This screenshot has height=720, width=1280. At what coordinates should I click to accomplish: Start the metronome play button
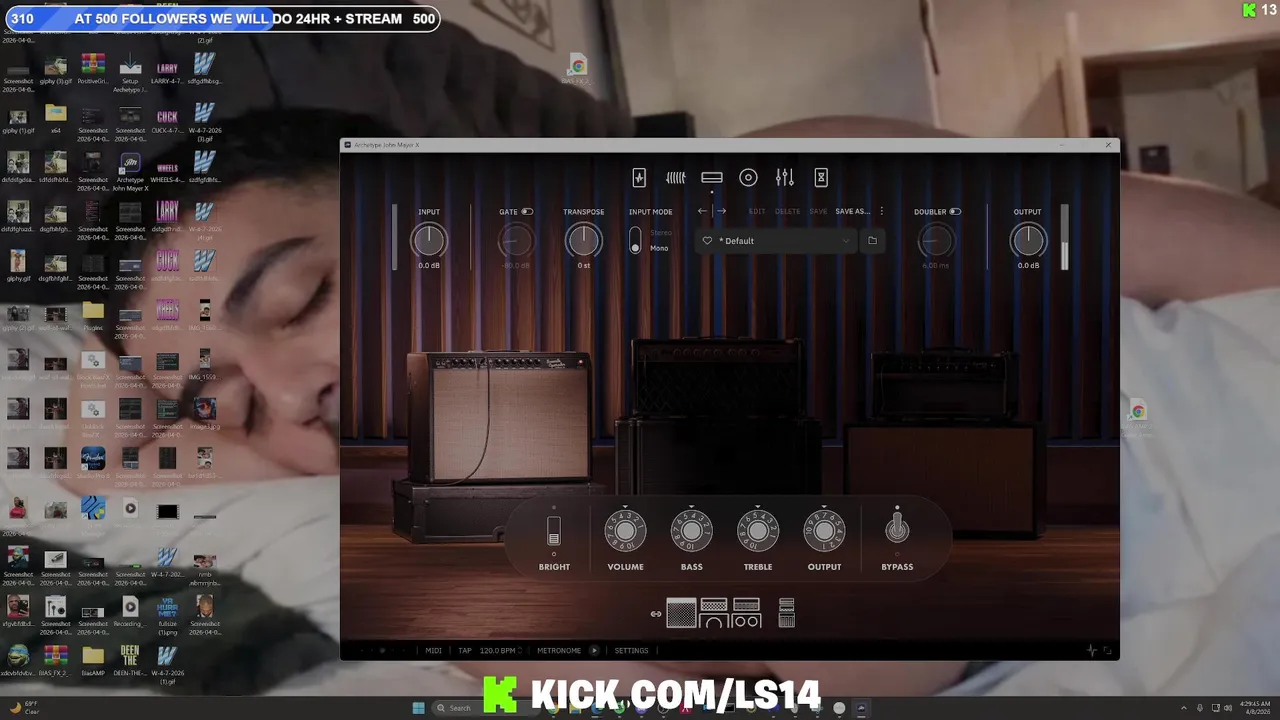(x=594, y=650)
